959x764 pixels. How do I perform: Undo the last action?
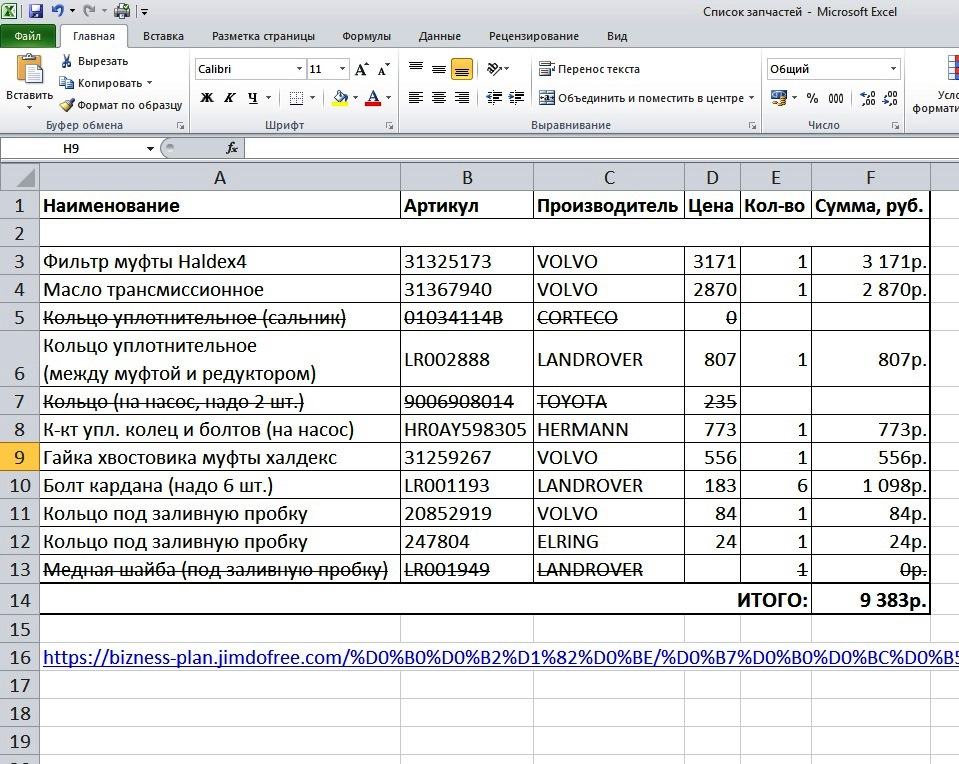pyautogui.click(x=58, y=10)
